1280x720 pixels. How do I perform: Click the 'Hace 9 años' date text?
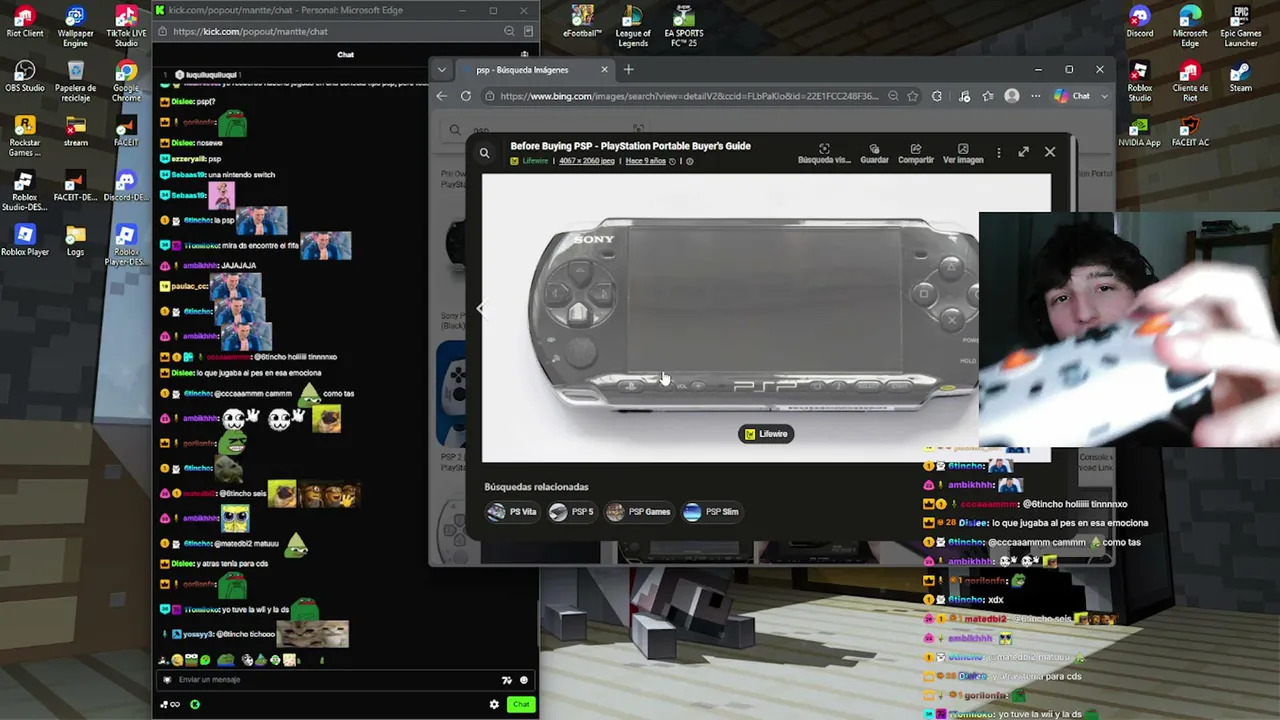pyautogui.click(x=645, y=161)
